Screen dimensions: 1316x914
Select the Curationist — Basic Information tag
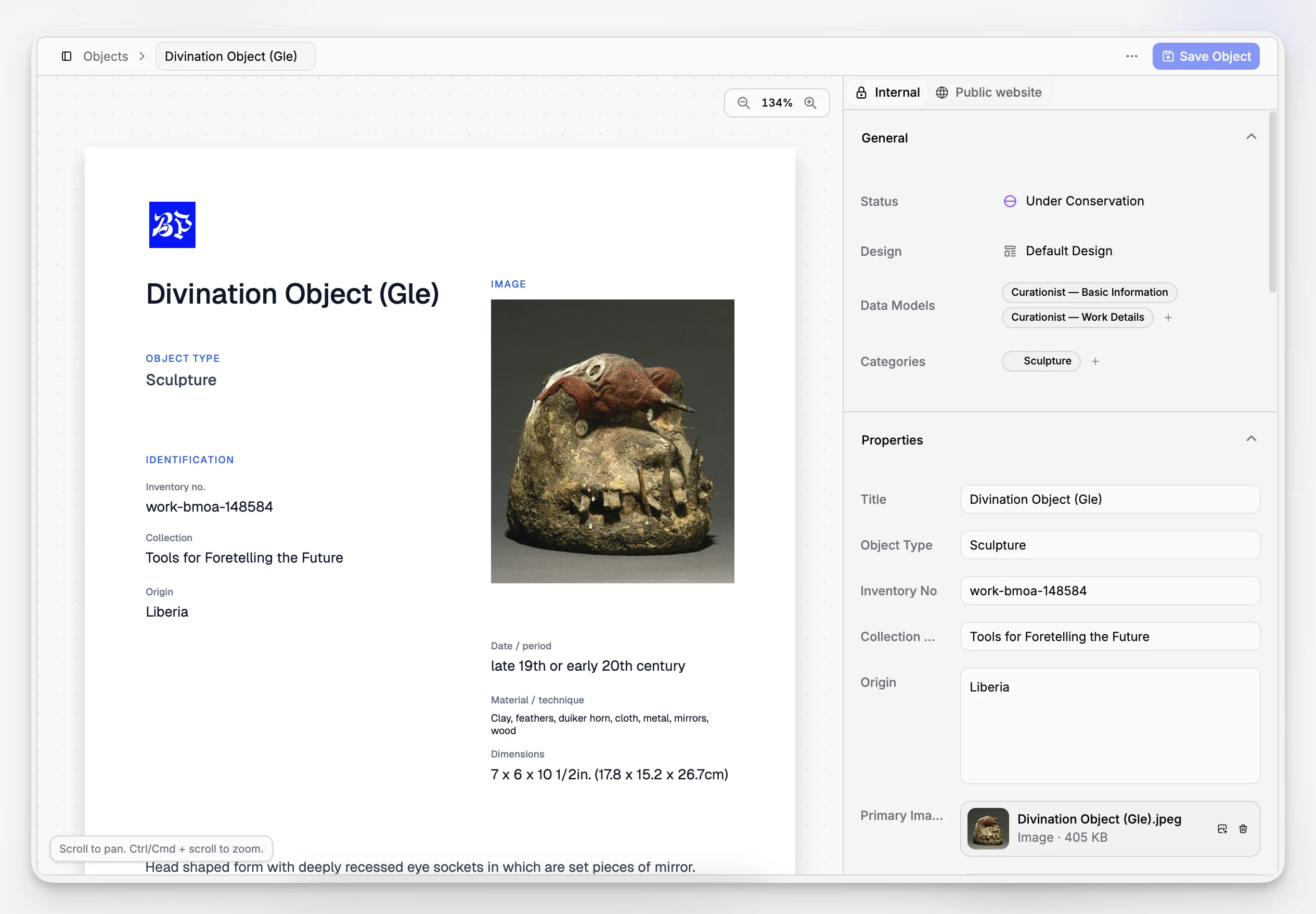coord(1089,292)
